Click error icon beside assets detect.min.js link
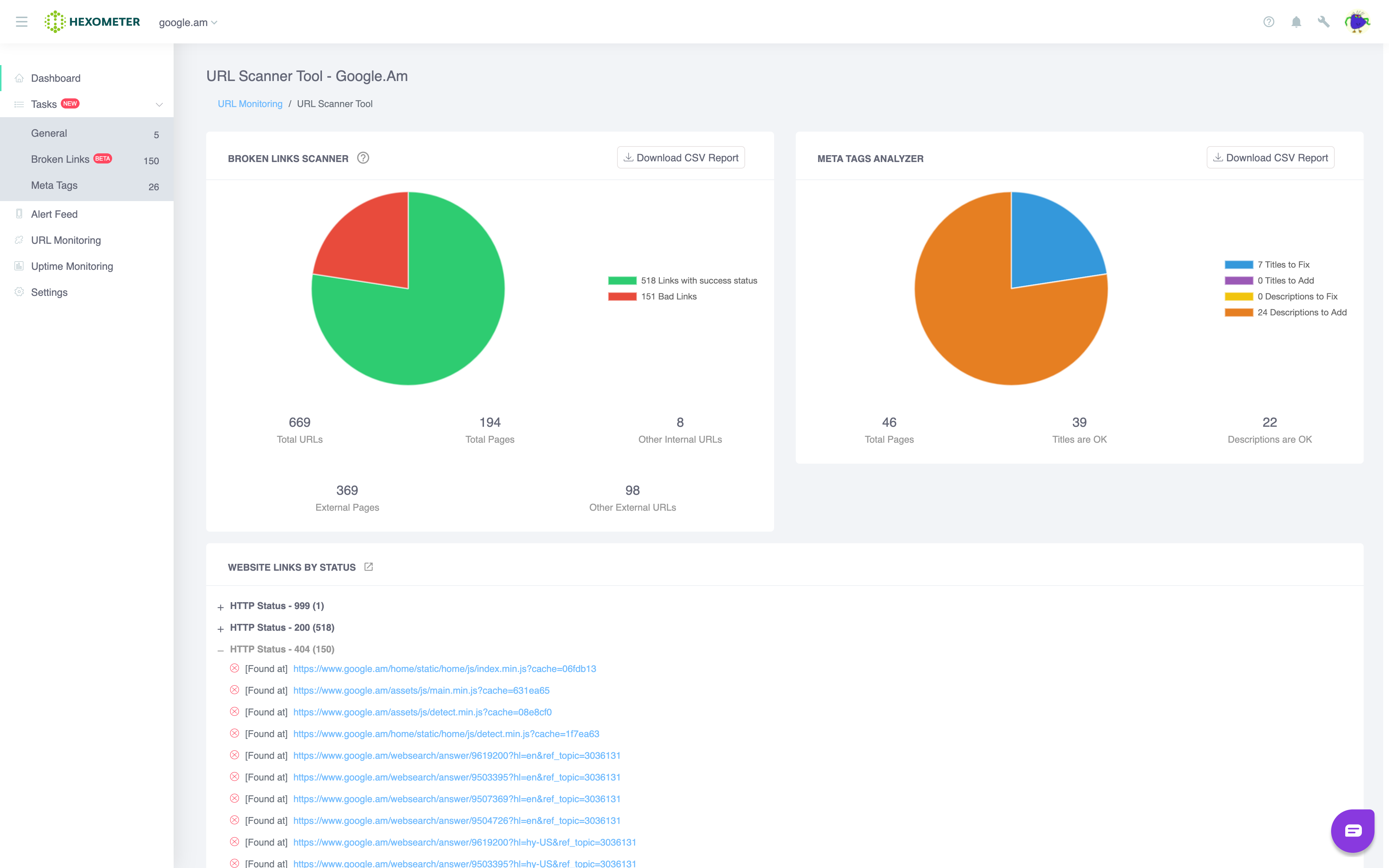The image size is (1389, 868). pyautogui.click(x=234, y=712)
